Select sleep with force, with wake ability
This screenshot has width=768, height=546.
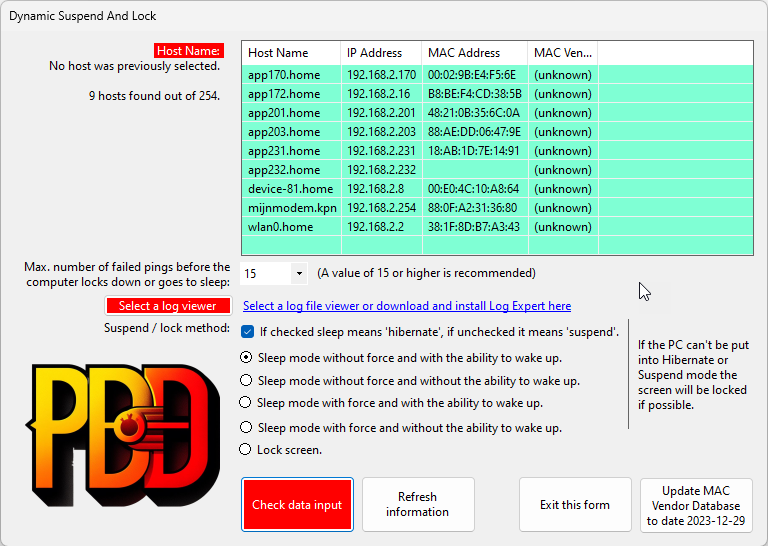click(x=247, y=403)
